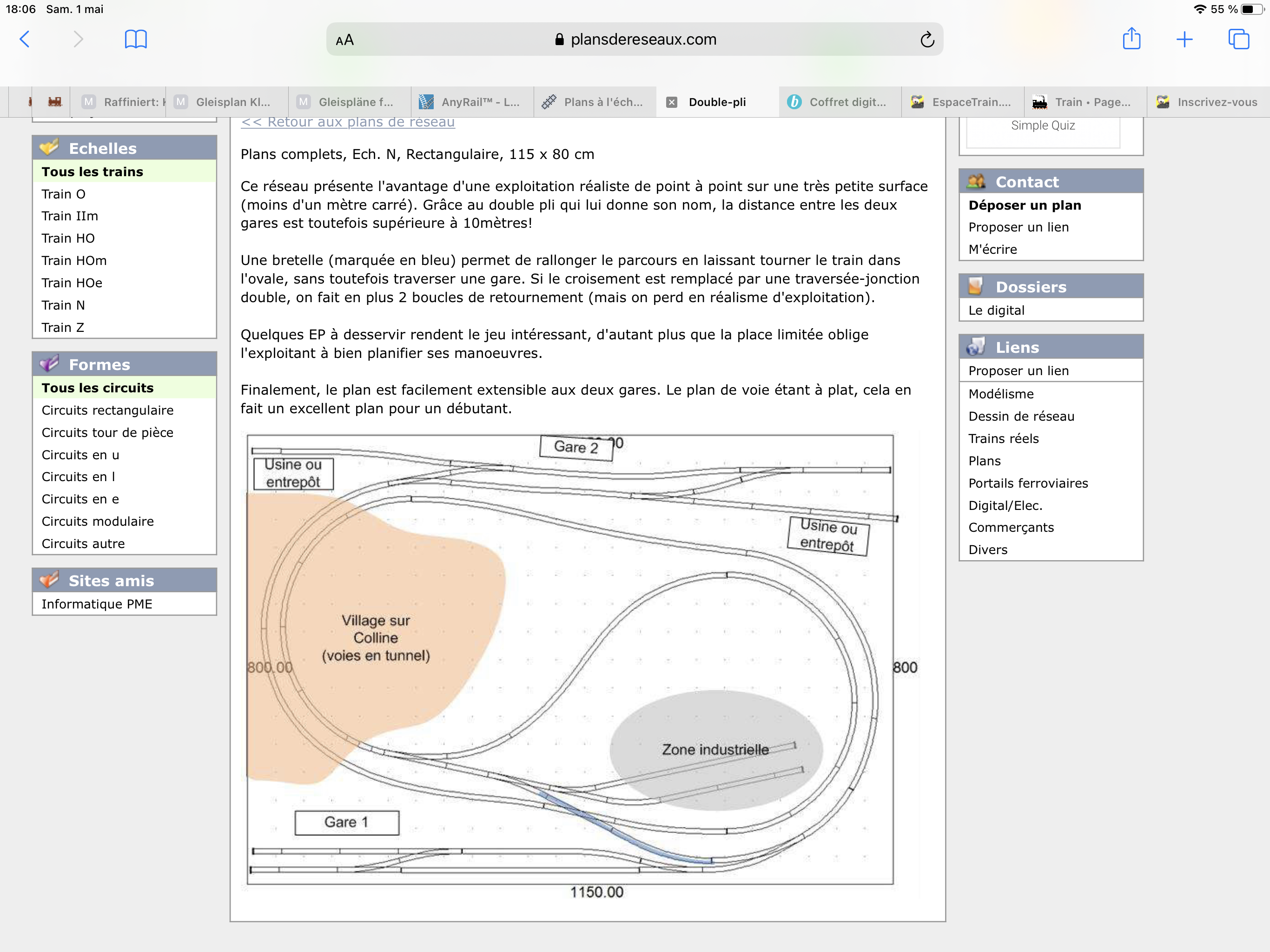The image size is (1270, 952).
Task: Go back with the Safari back arrow
Action: coord(25,39)
